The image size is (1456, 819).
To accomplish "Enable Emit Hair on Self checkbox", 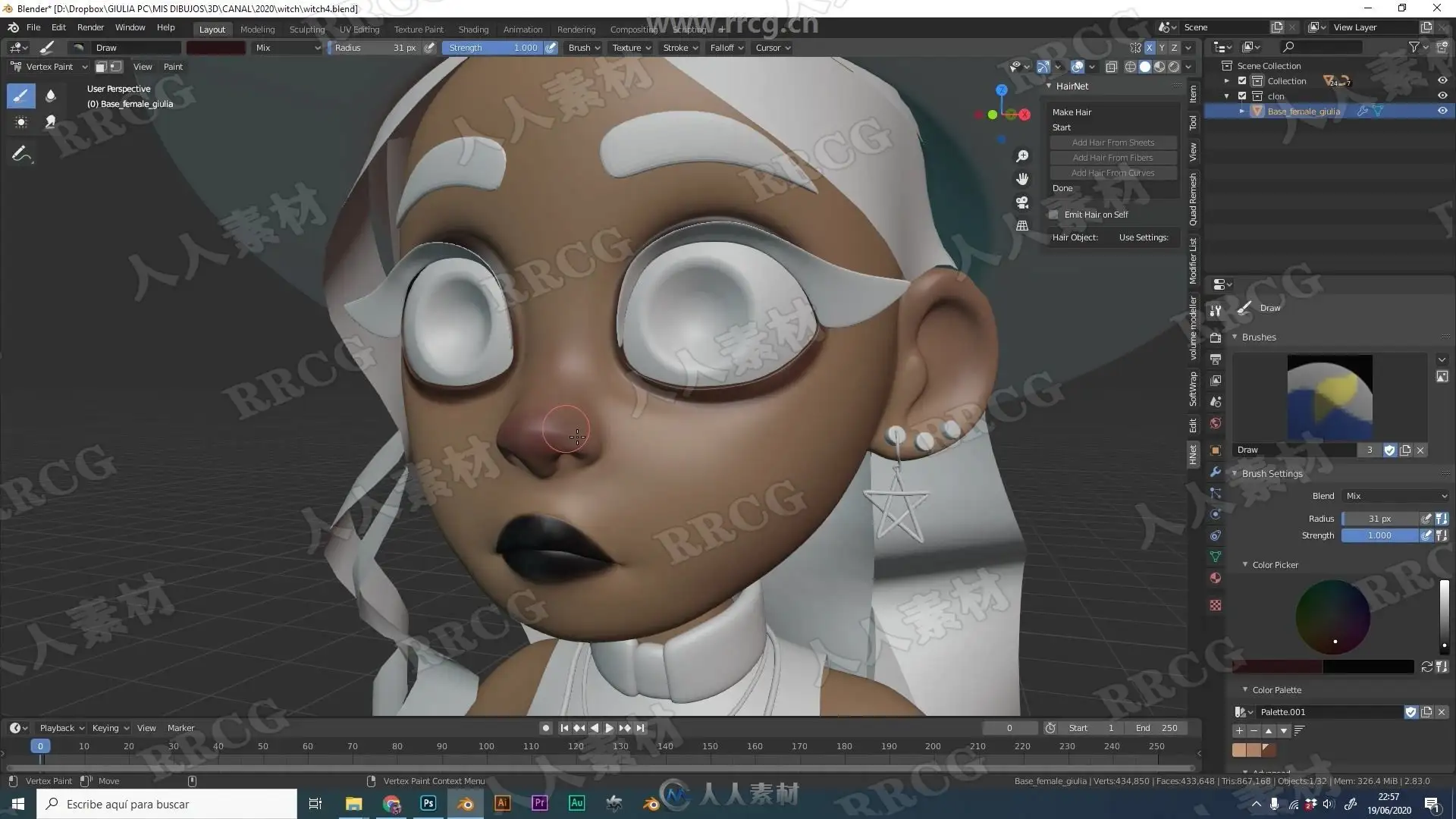I will pyautogui.click(x=1054, y=215).
